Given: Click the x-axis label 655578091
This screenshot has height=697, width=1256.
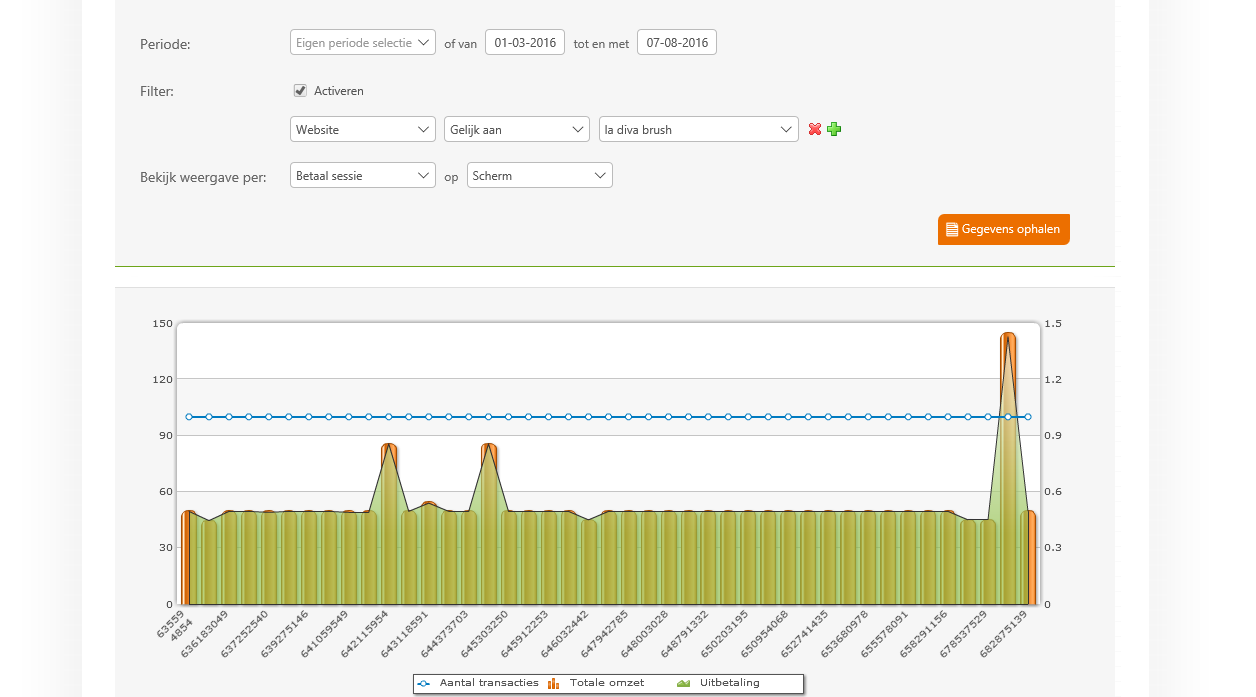Looking at the screenshot, I should 886,633.
